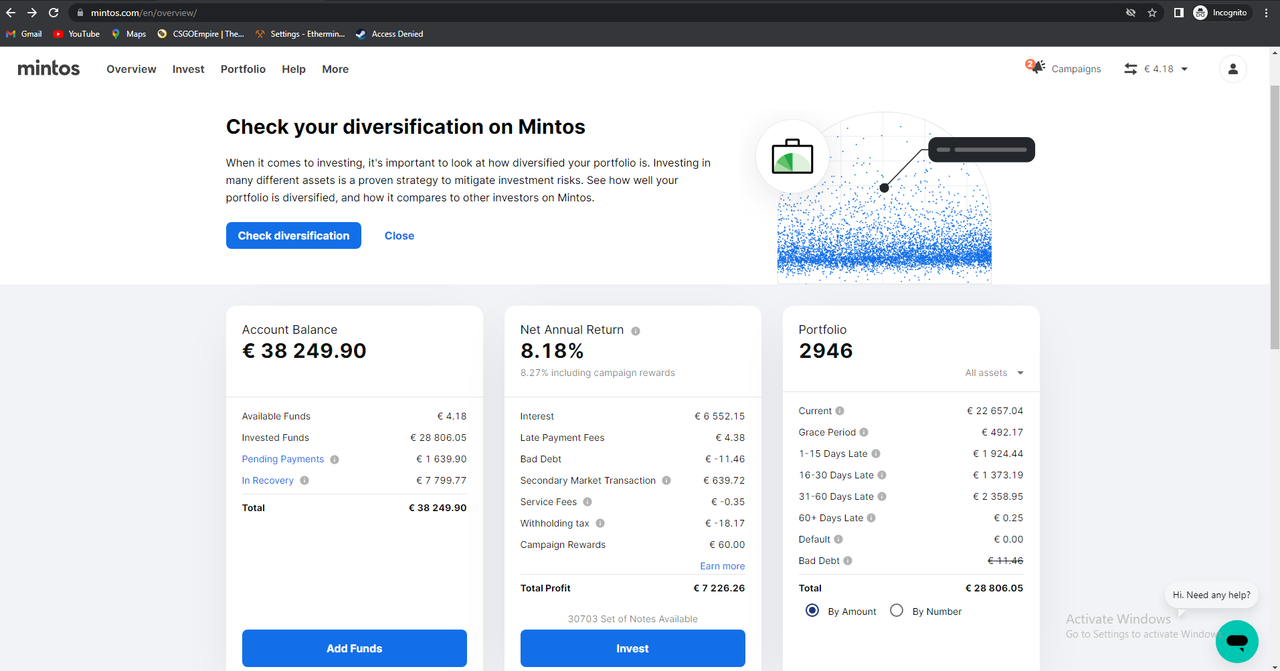Click the Earn more link

tap(722, 566)
